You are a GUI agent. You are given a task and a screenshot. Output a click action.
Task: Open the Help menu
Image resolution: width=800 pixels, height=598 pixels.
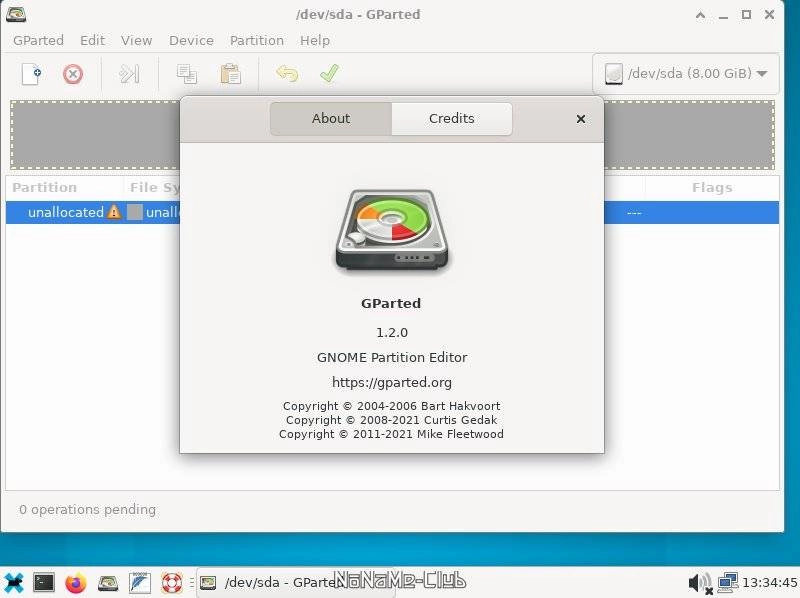[x=315, y=40]
